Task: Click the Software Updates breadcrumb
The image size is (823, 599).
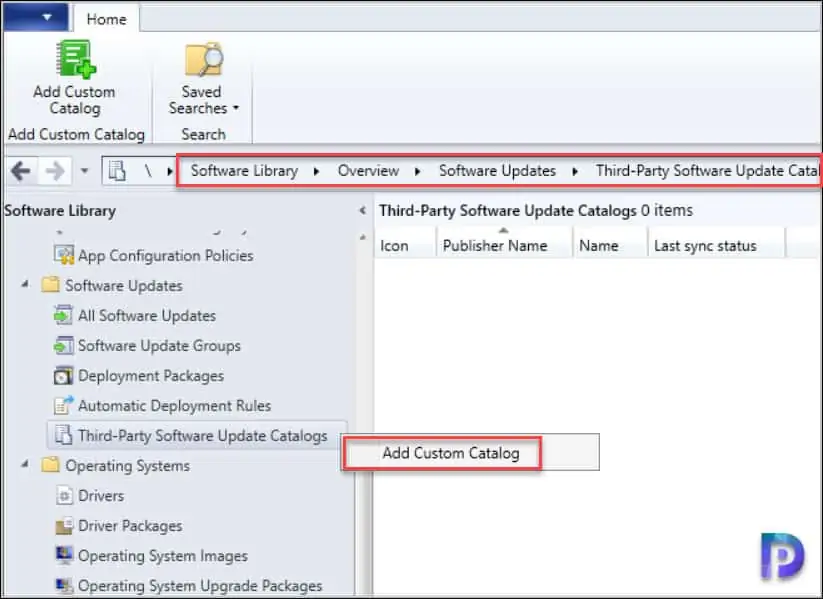Action: (x=497, y=171)
